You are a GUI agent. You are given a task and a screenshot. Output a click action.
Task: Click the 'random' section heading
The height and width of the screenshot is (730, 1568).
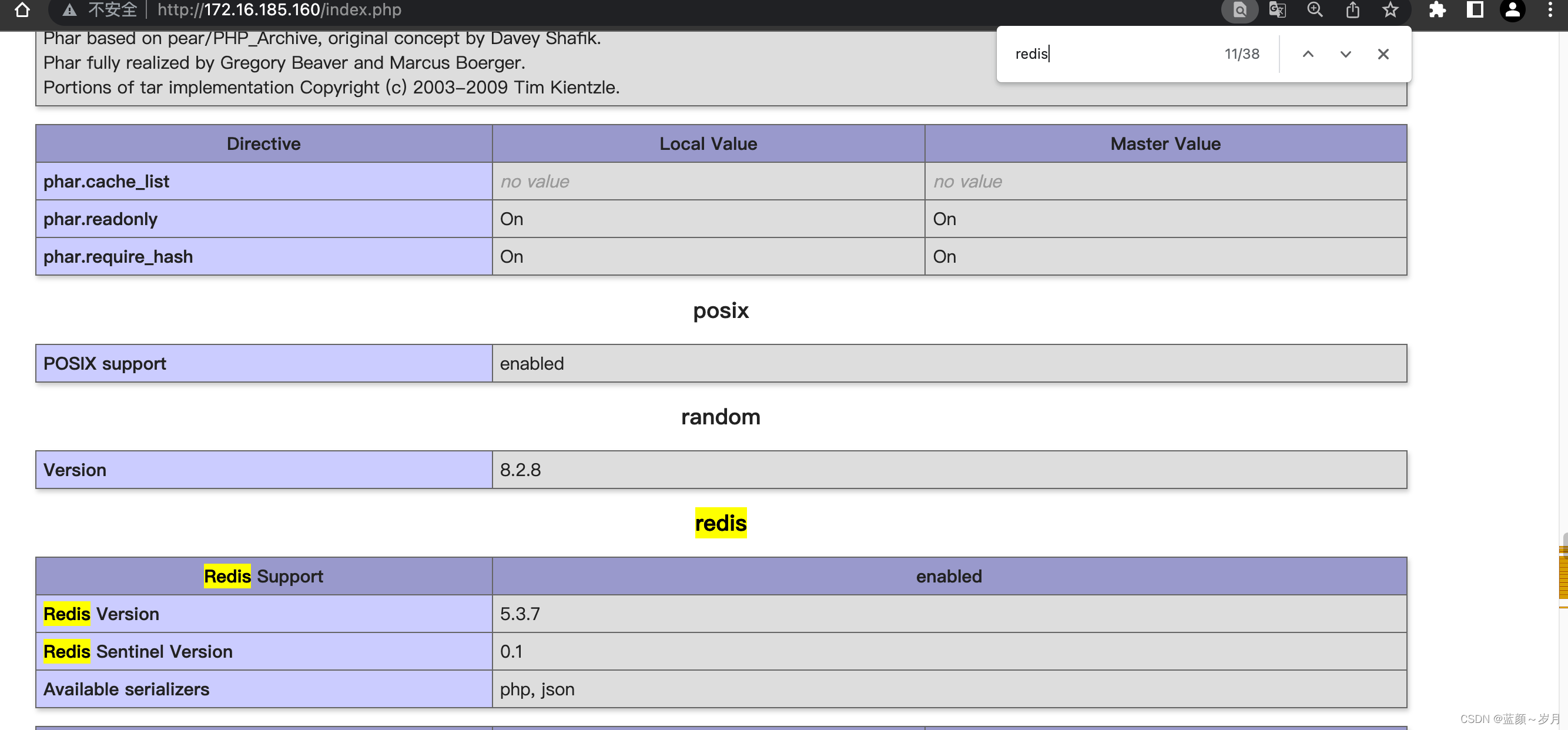(x=721, y=417)
